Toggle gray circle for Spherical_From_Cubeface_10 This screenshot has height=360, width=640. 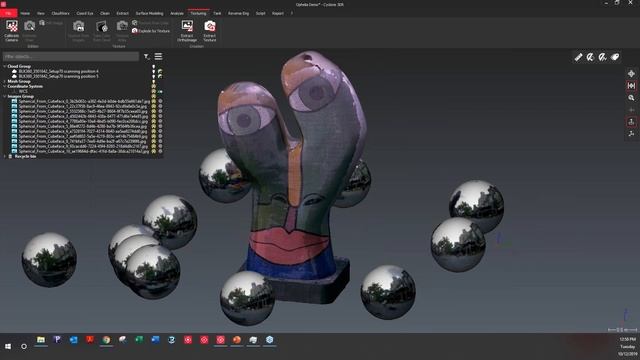click(160, 151)
